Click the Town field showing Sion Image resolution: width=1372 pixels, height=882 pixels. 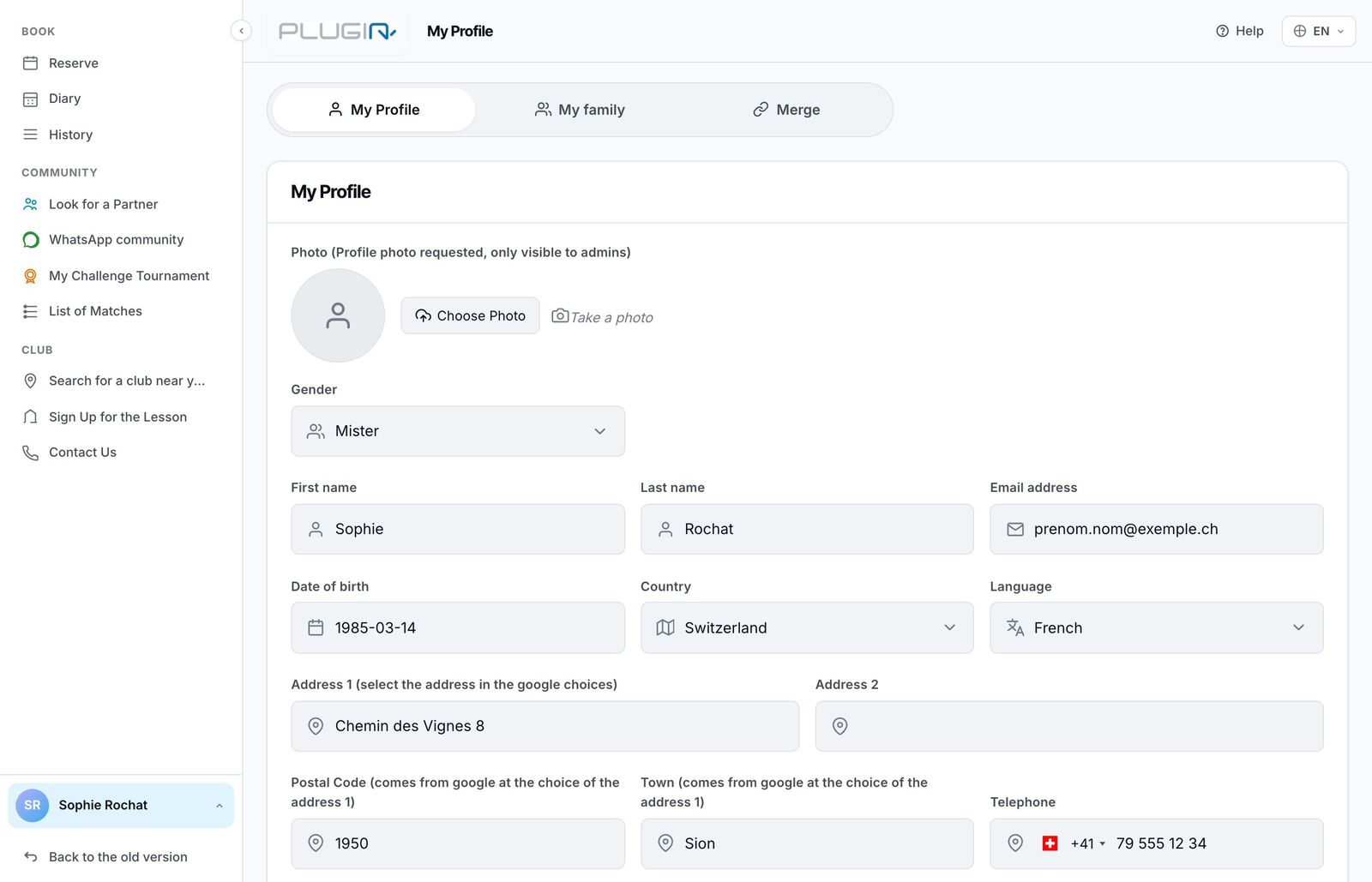(x=807, y=844)
